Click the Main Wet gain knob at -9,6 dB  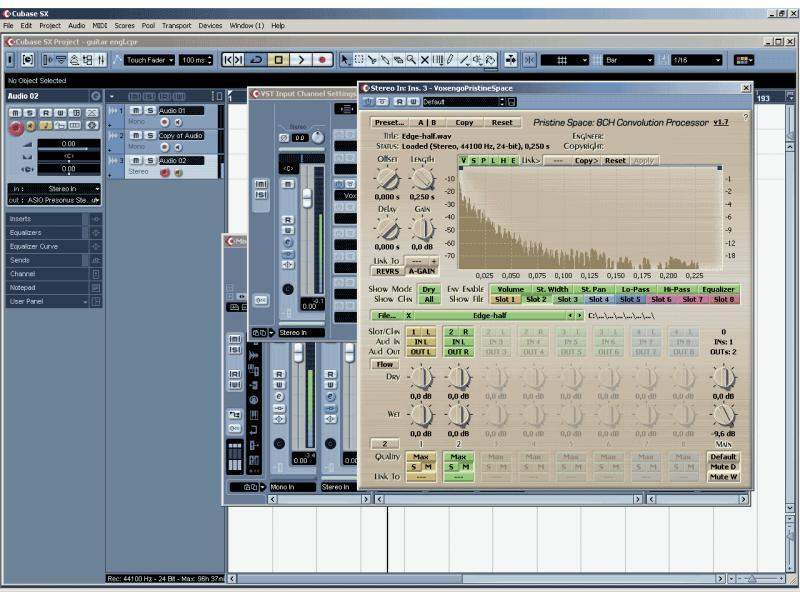[x=723, y=414]
